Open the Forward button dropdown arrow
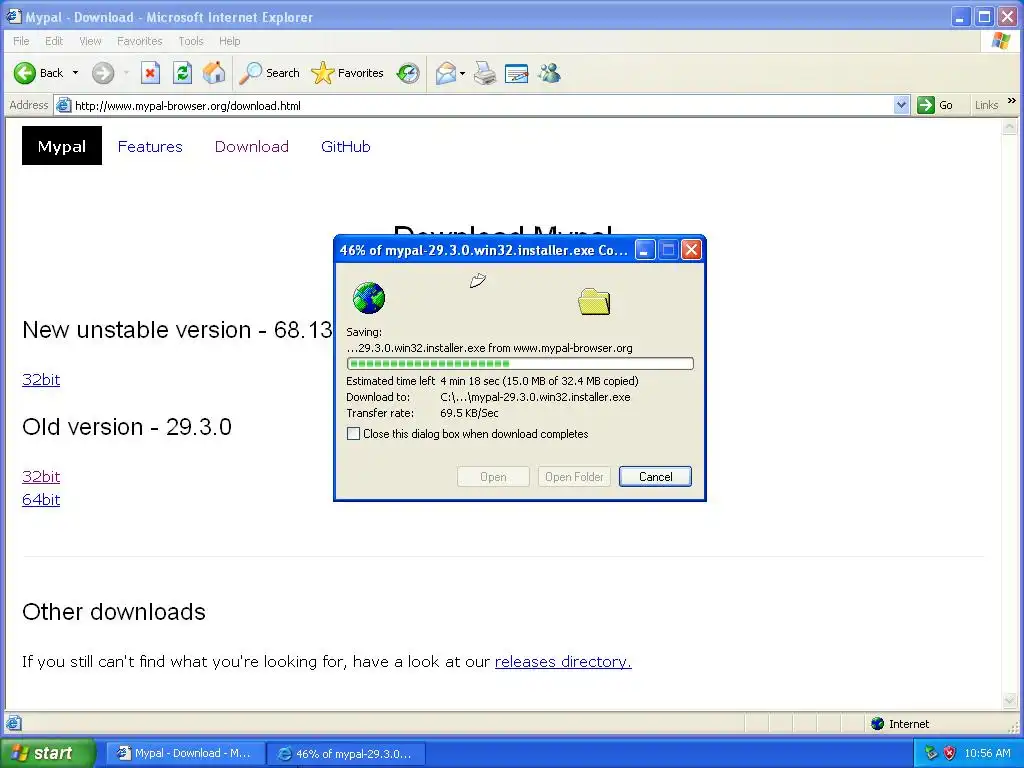 (x=126, y=72)
